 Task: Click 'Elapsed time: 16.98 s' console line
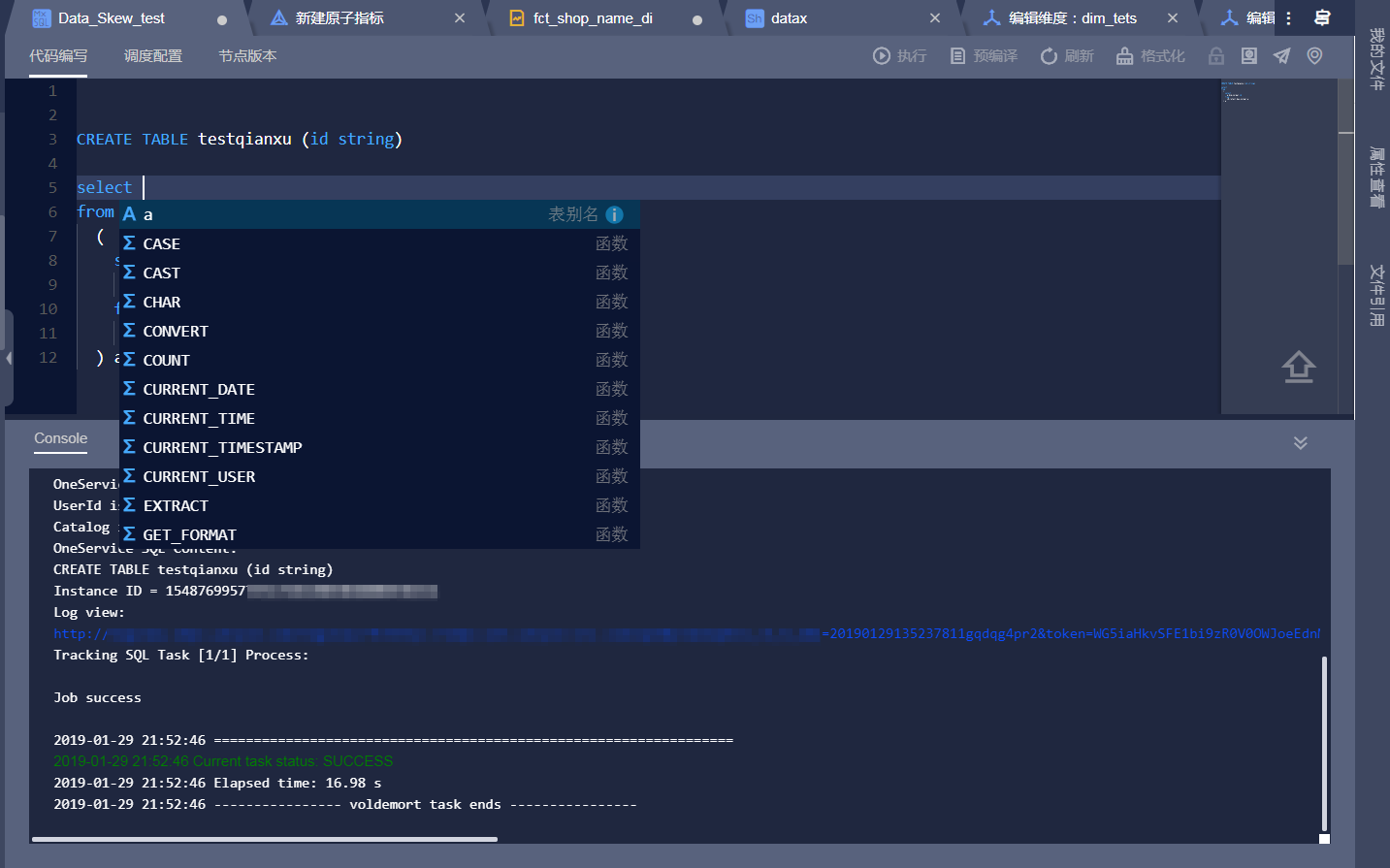pos(217,783)
